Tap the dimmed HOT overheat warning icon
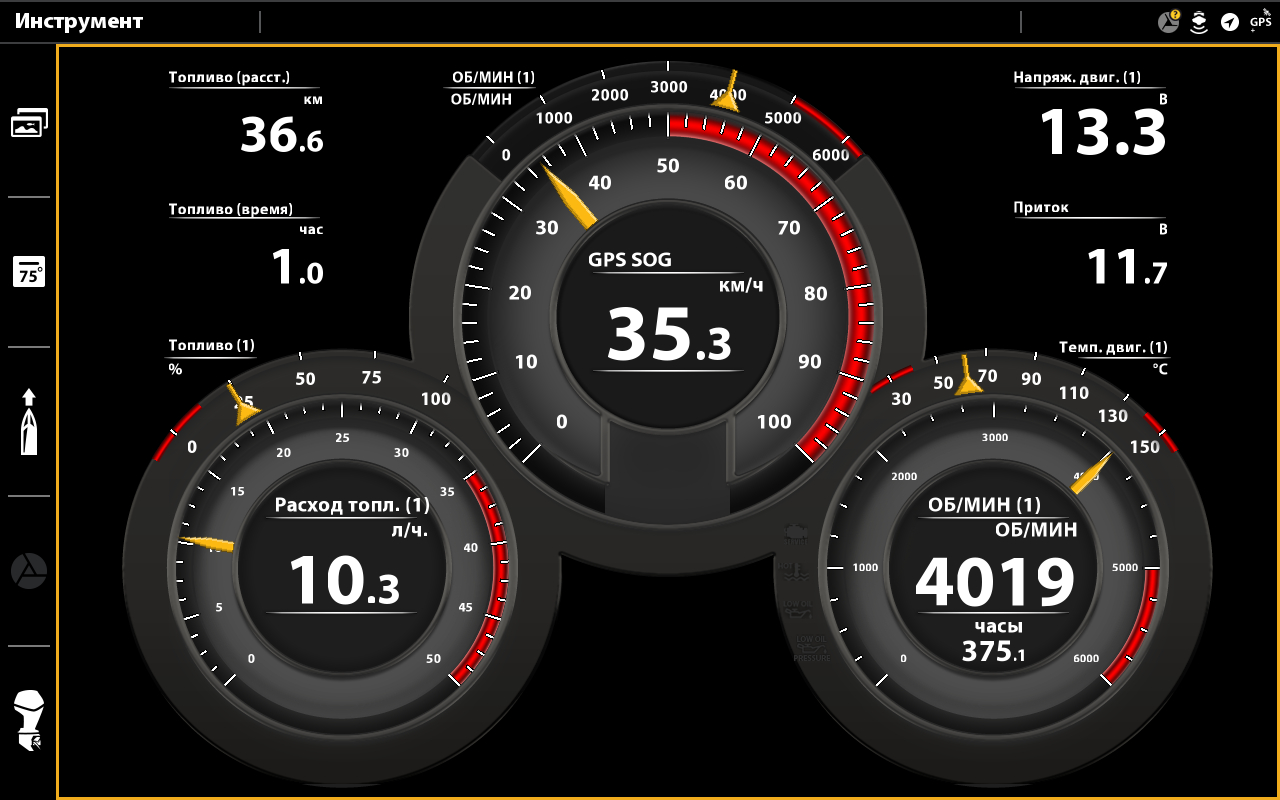This screenshot has width=1280, height=800. tap(797, 572)
